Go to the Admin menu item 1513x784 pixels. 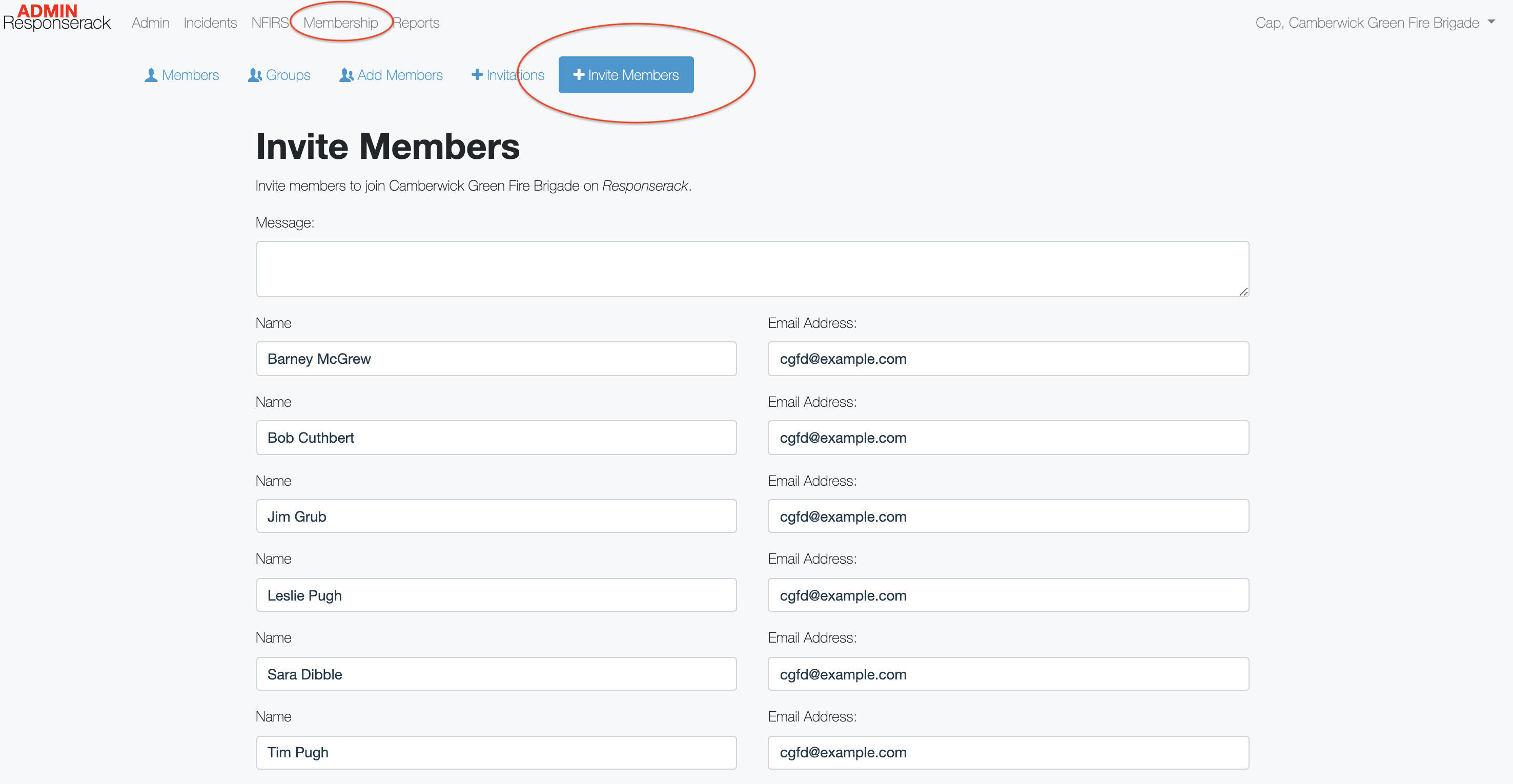[150, 23]
